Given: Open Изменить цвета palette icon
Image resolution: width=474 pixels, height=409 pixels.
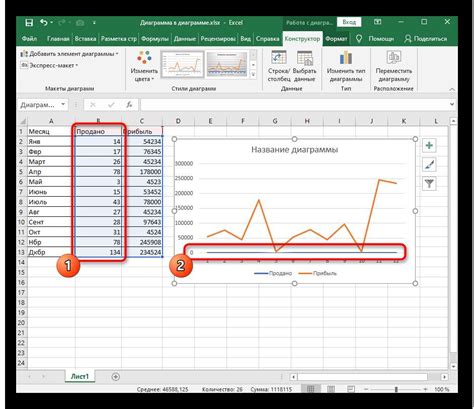Looking at the screenshot, I should [144, 58].
